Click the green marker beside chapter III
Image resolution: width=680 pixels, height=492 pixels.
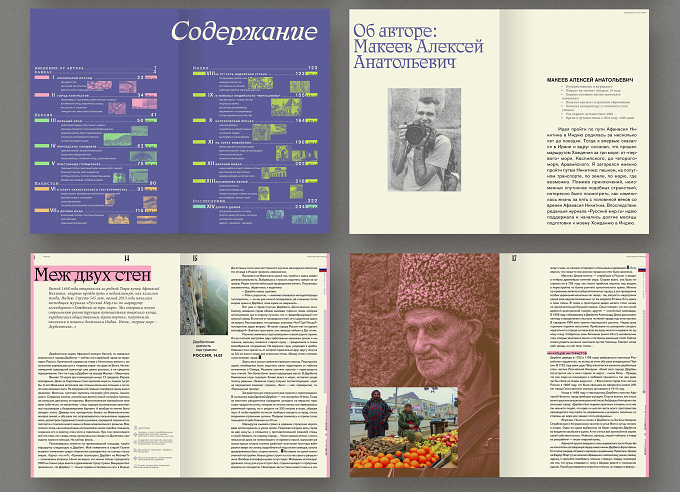click(x=42, y=120)
